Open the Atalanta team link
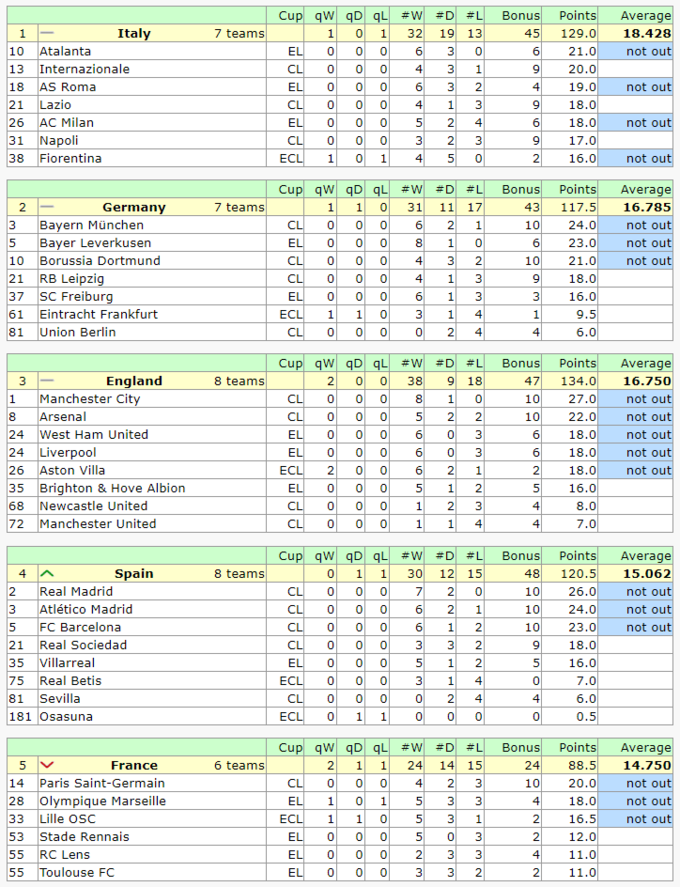This screenshot has height=887, width=680. [x=65, y=51]
